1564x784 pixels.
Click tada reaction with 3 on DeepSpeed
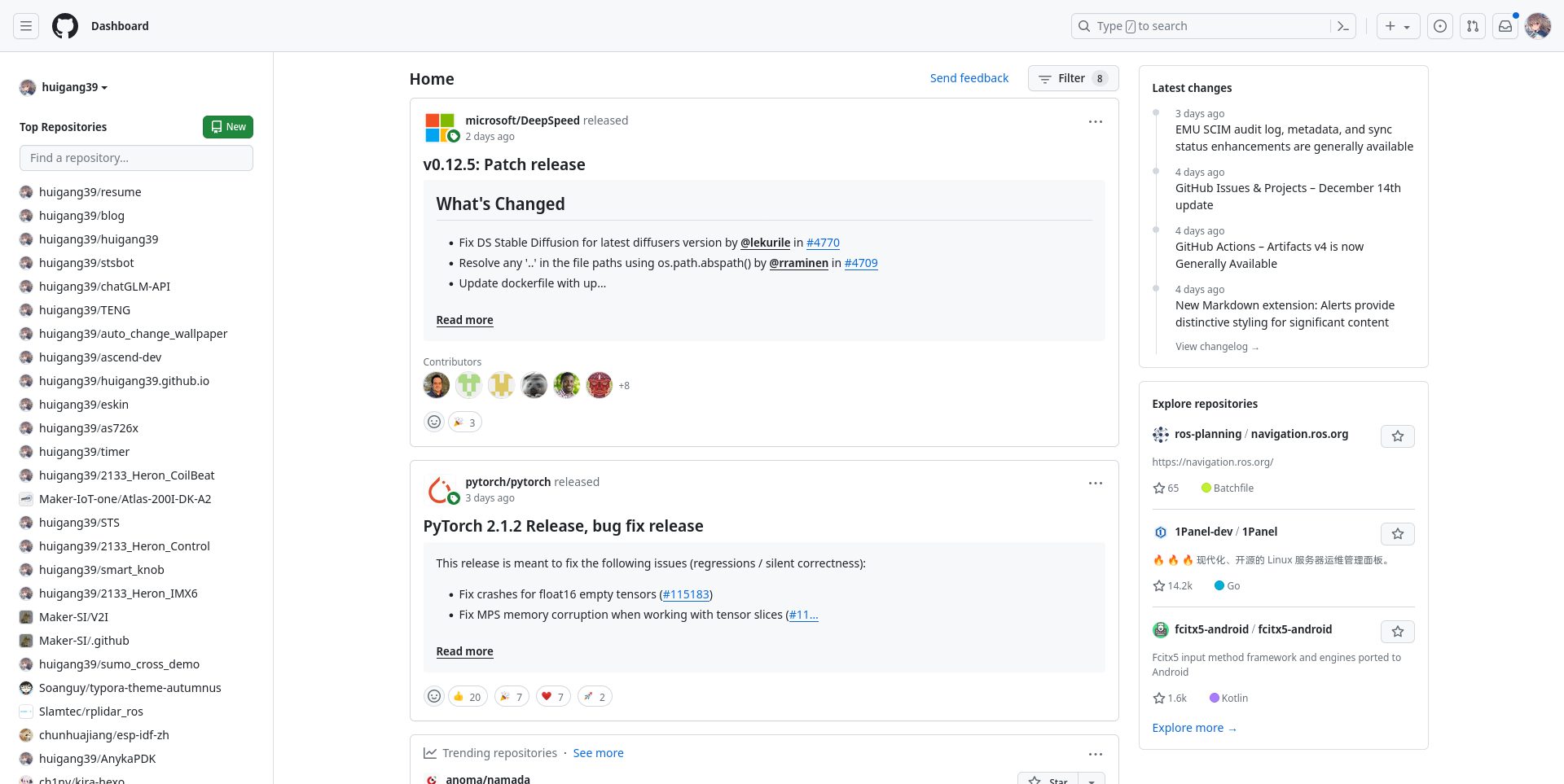point(465,422)
